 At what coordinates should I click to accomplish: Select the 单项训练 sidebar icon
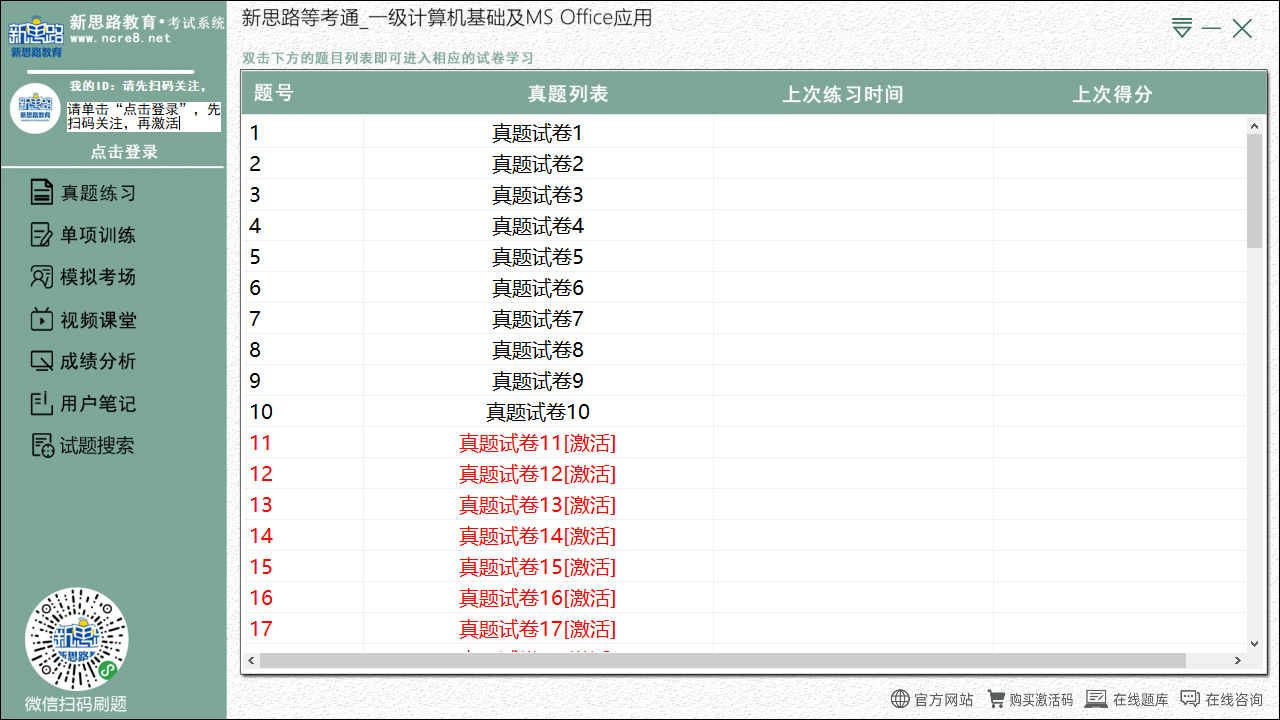pyautogui.click(x=41, y=235)
